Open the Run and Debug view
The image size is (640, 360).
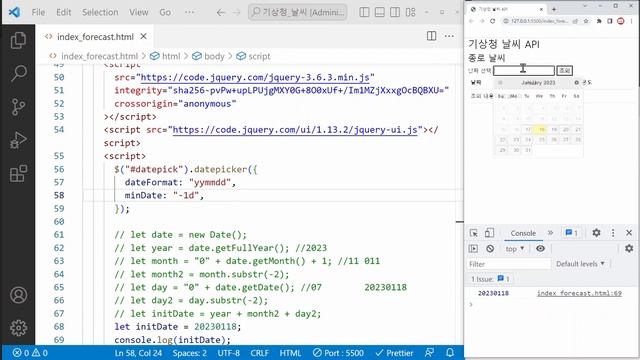click(18, 140)
